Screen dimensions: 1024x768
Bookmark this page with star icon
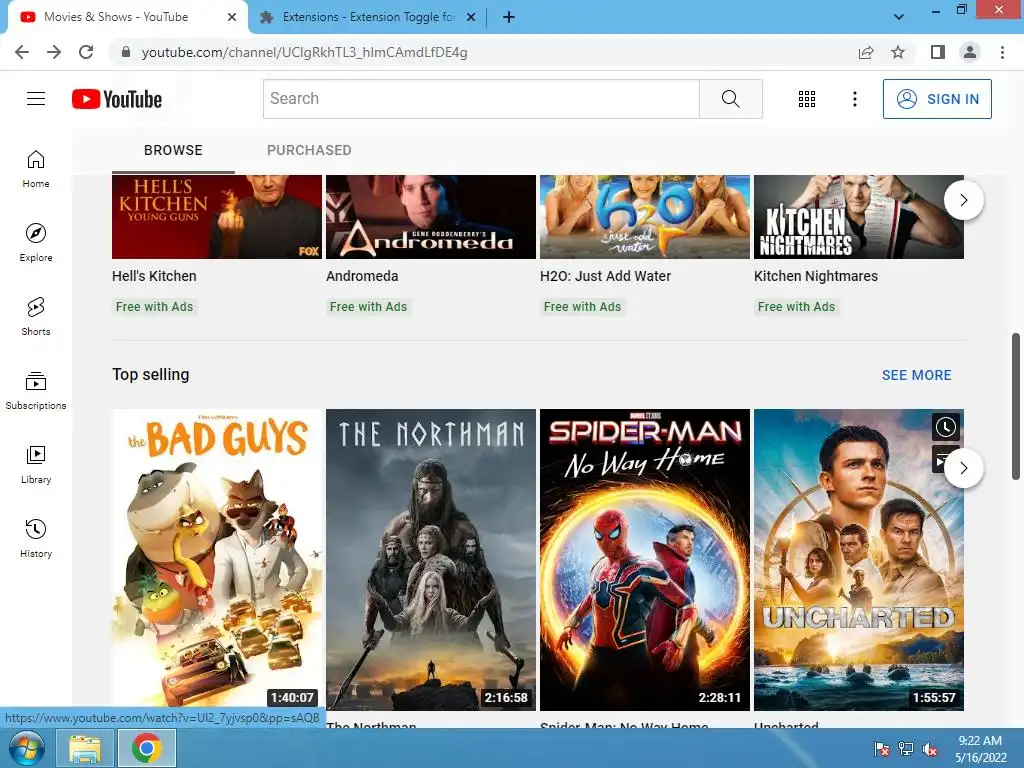898,52
